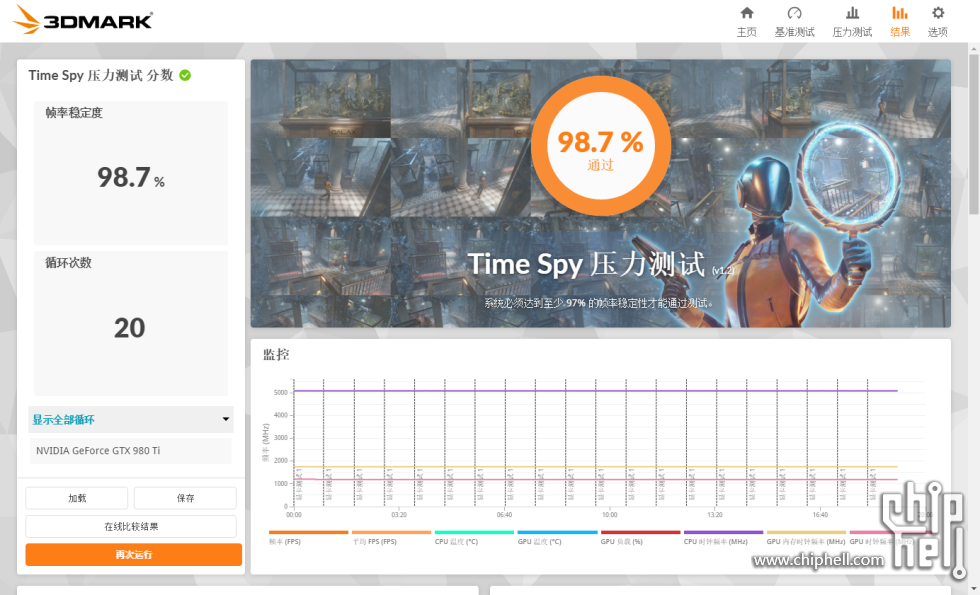
Task: Expand the 显示全部循环 dropdown
Action: (131, 419)
